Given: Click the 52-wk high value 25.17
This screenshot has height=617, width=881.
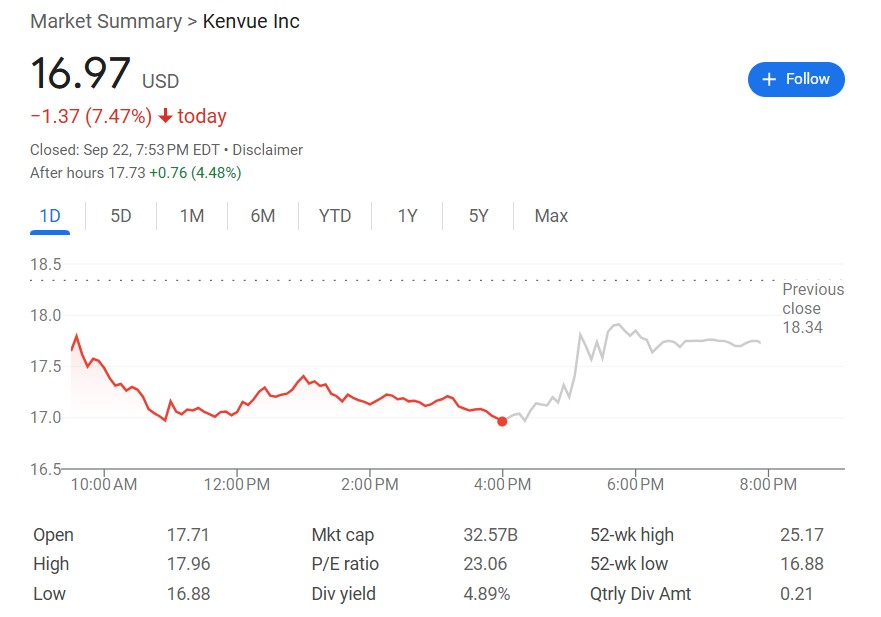Looking at the screenshot, I should [801, 535].
